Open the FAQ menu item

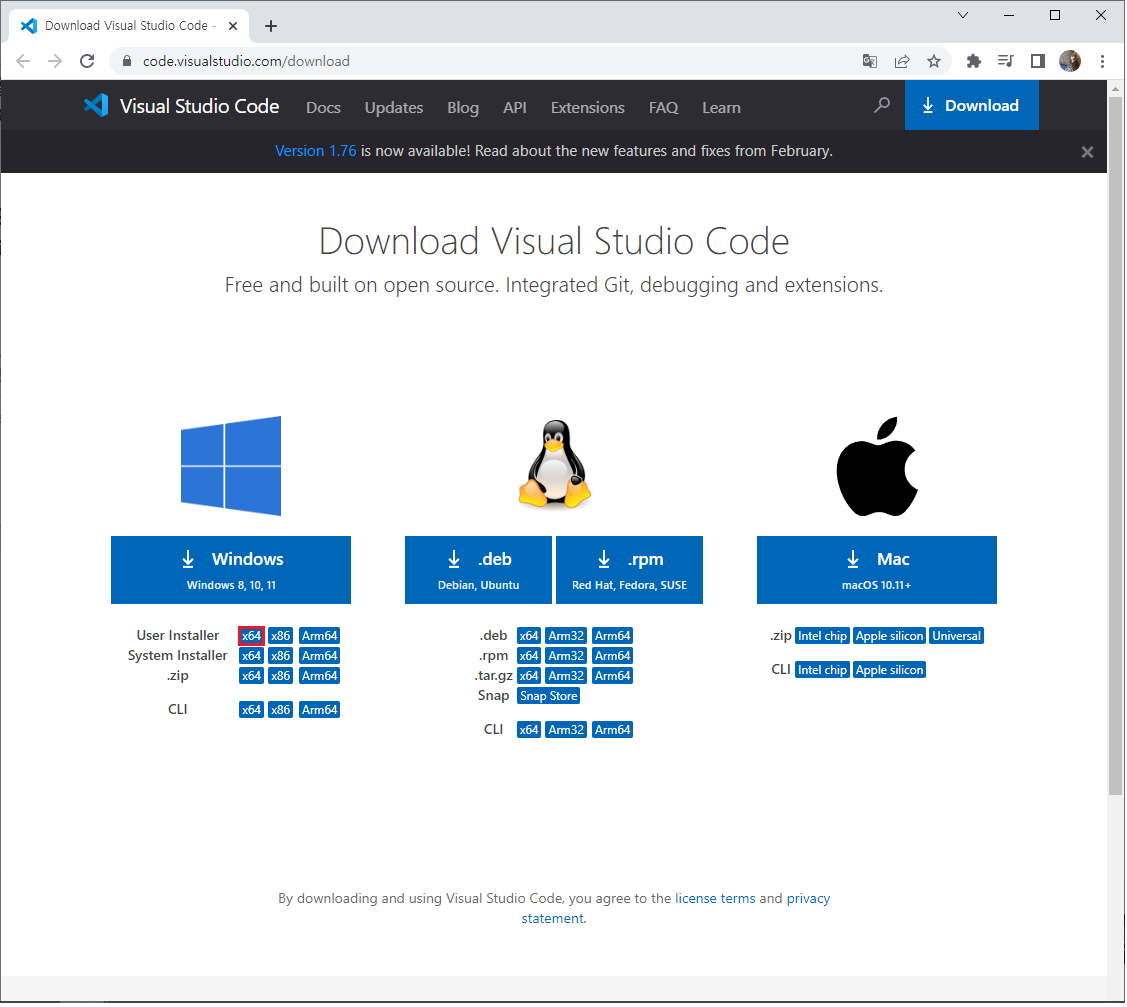663,107
